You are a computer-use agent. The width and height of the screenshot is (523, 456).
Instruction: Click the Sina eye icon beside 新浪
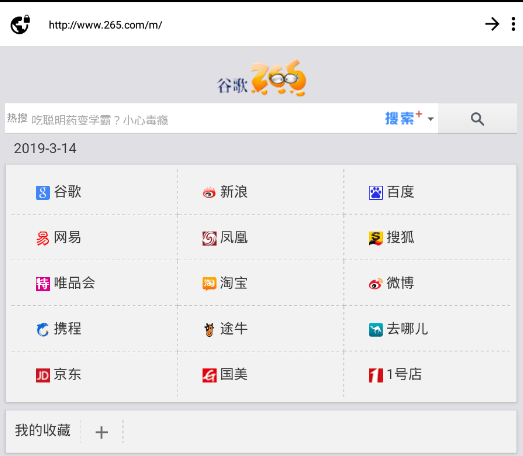pyautogui.click(x=209, y=193)
